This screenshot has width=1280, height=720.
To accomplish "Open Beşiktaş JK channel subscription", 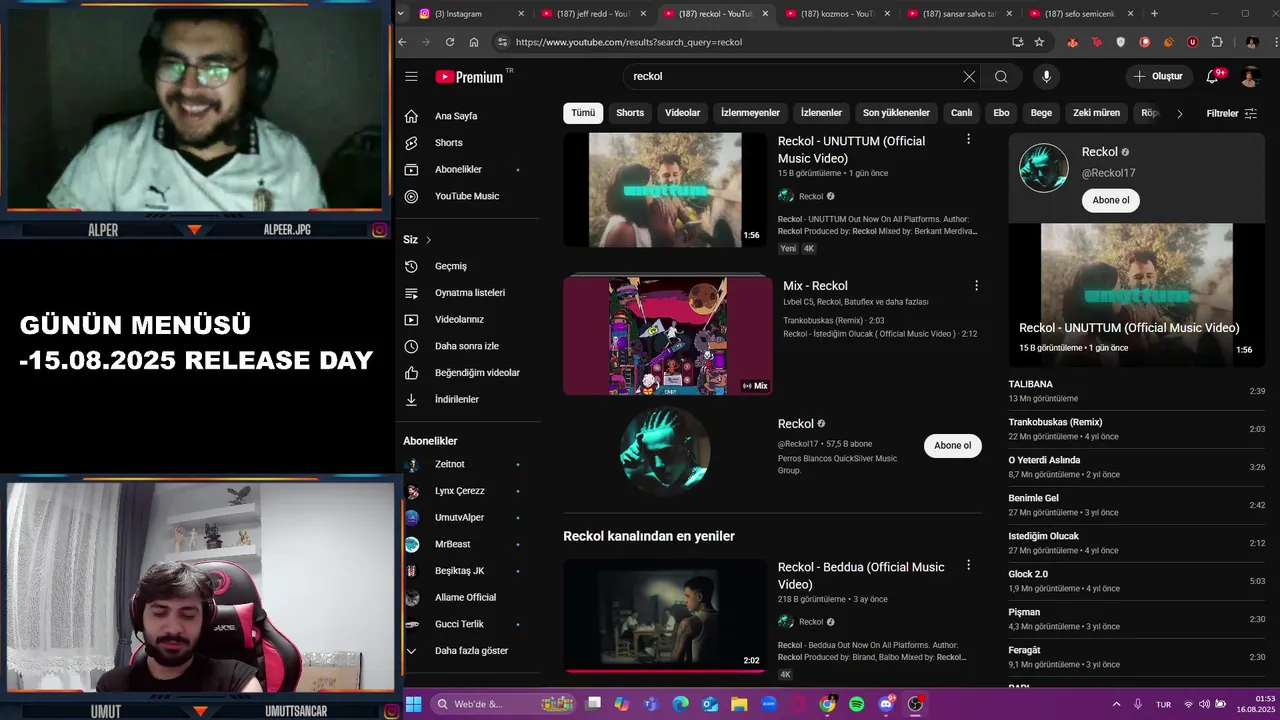I will 461,571.
